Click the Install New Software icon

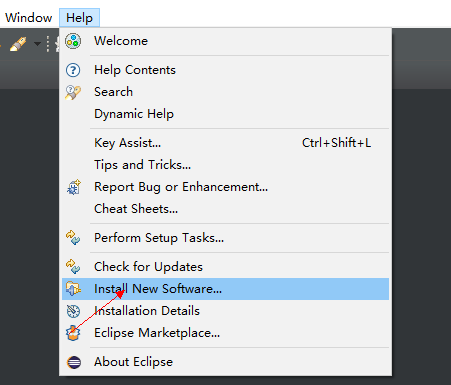73,289
